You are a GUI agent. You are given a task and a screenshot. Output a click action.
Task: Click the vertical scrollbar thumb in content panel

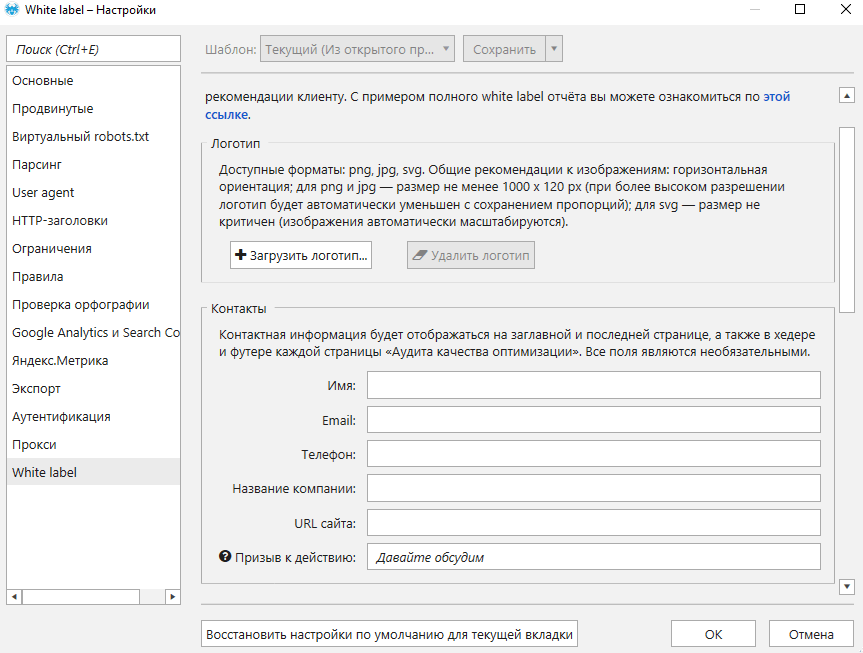[x=846, y=220]
